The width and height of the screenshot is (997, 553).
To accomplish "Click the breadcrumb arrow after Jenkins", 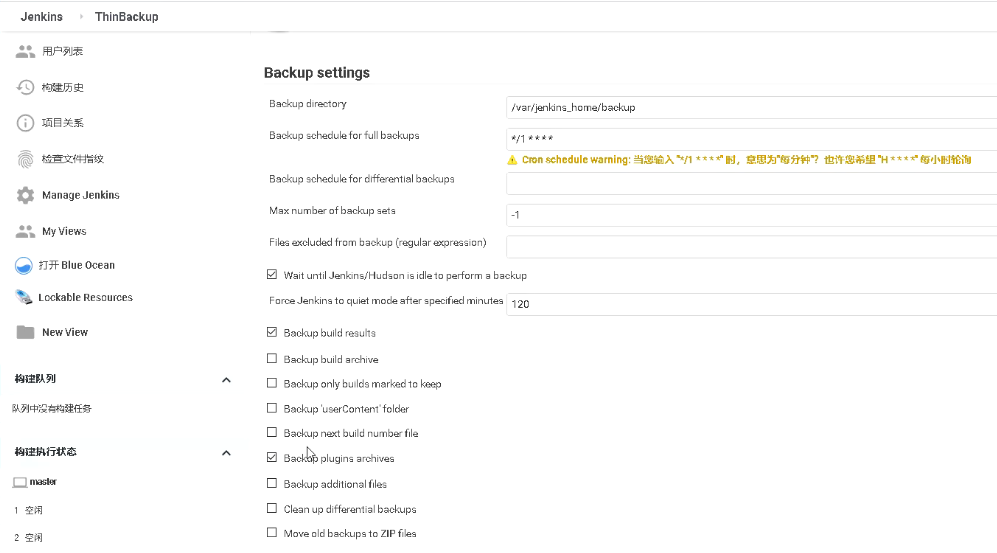I will [x=81, y=17].
